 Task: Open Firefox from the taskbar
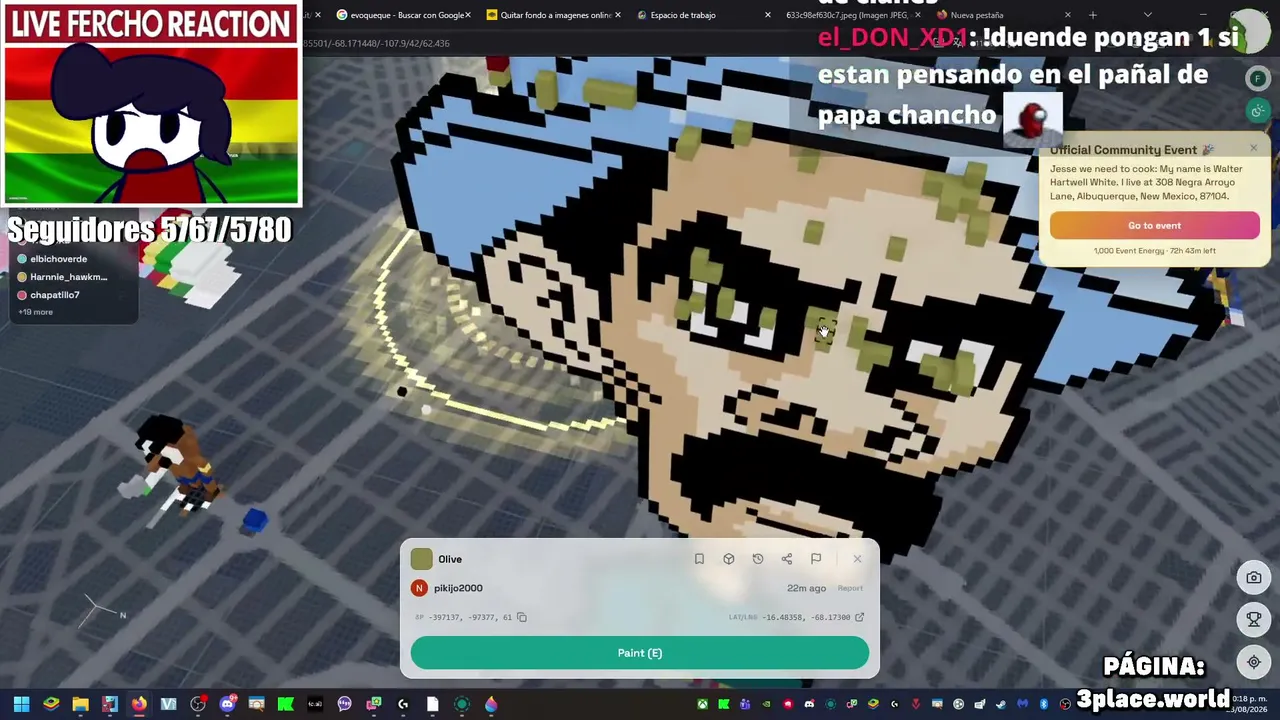pyautogui.click(x=139, y=704)
